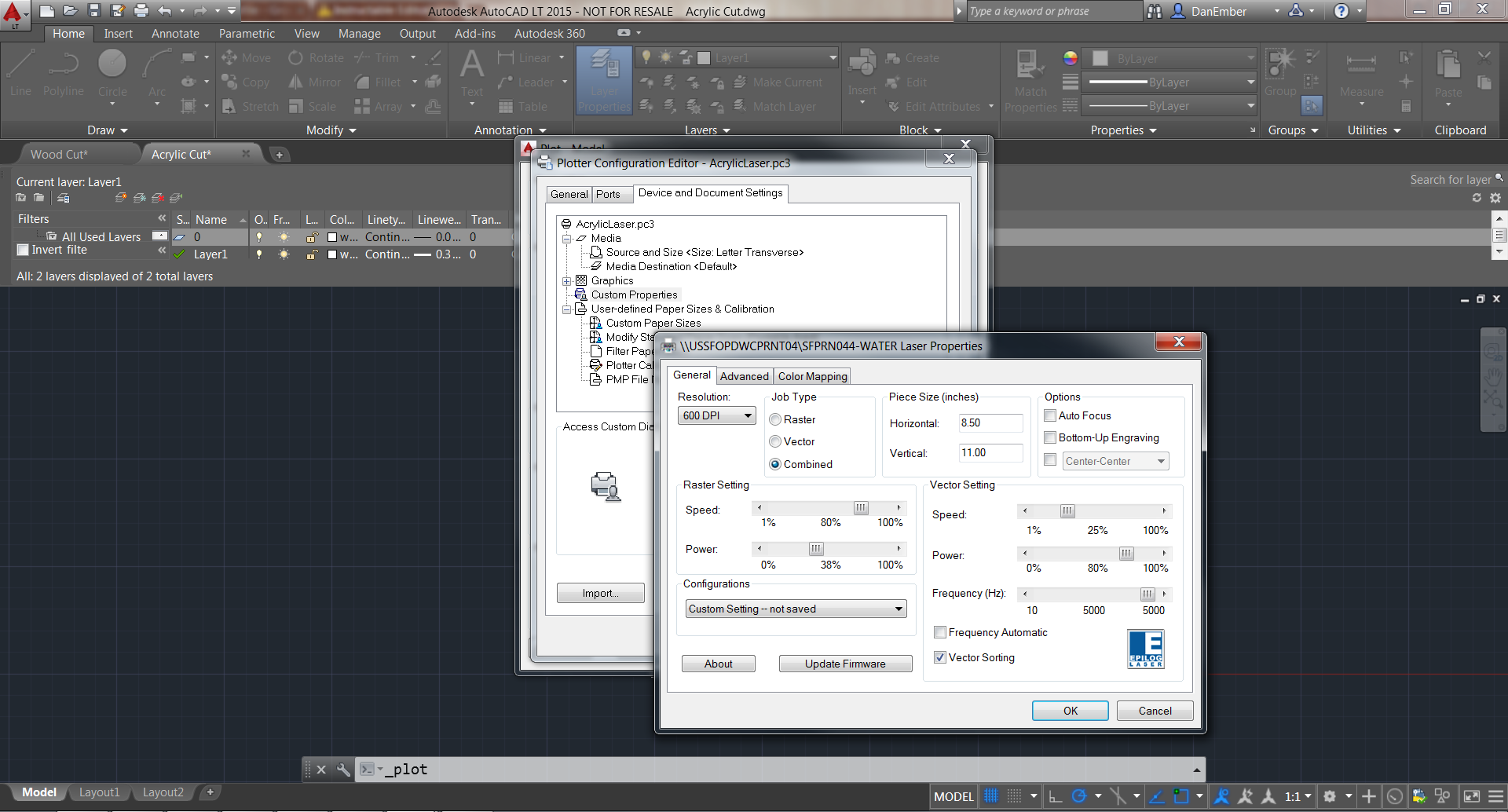1508x812 pixels.
Task: Click the Search for layer box
Action: 1455,180
